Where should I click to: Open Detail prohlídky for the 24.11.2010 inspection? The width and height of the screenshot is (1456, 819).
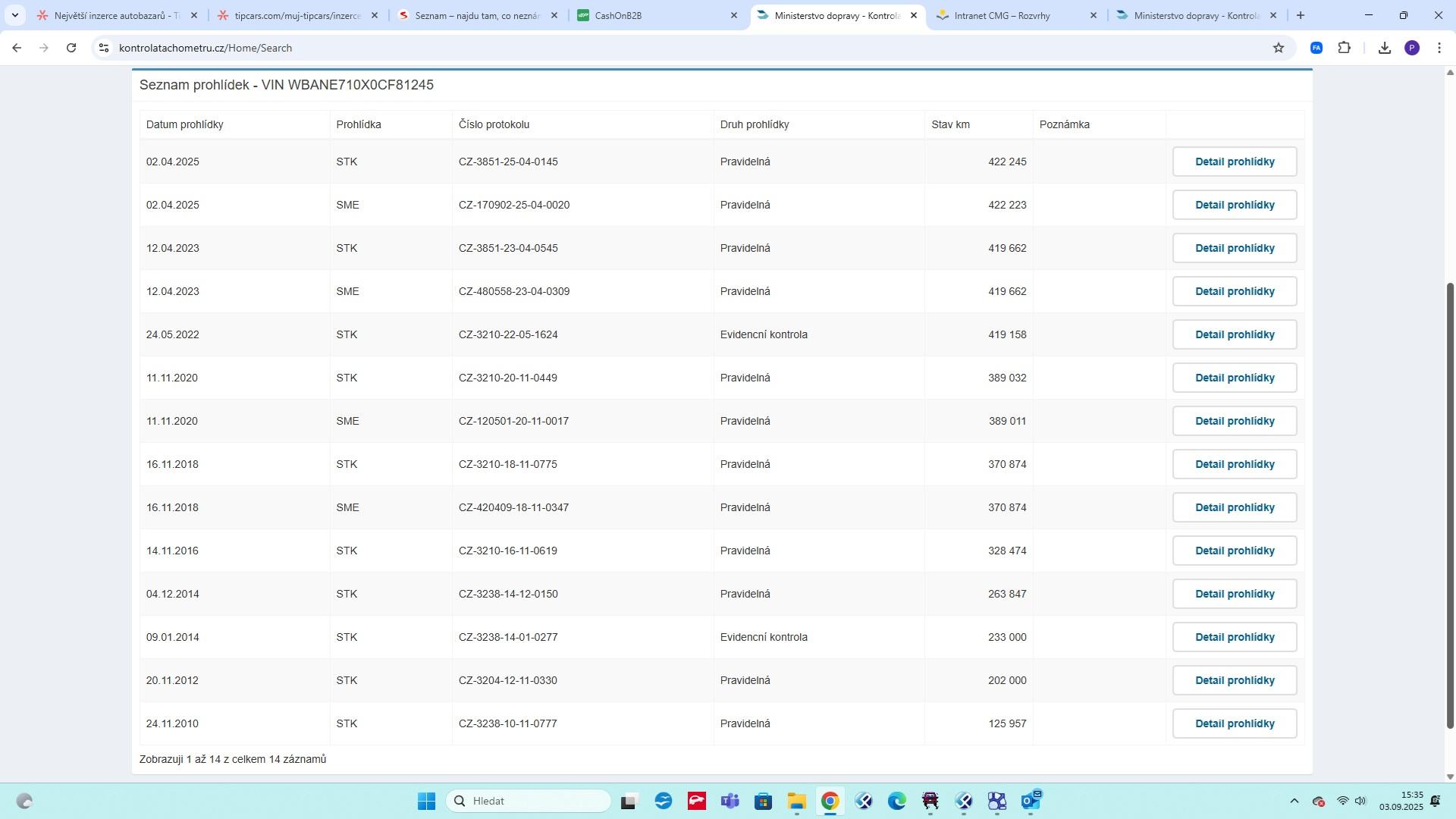[x=1235, y=723]
